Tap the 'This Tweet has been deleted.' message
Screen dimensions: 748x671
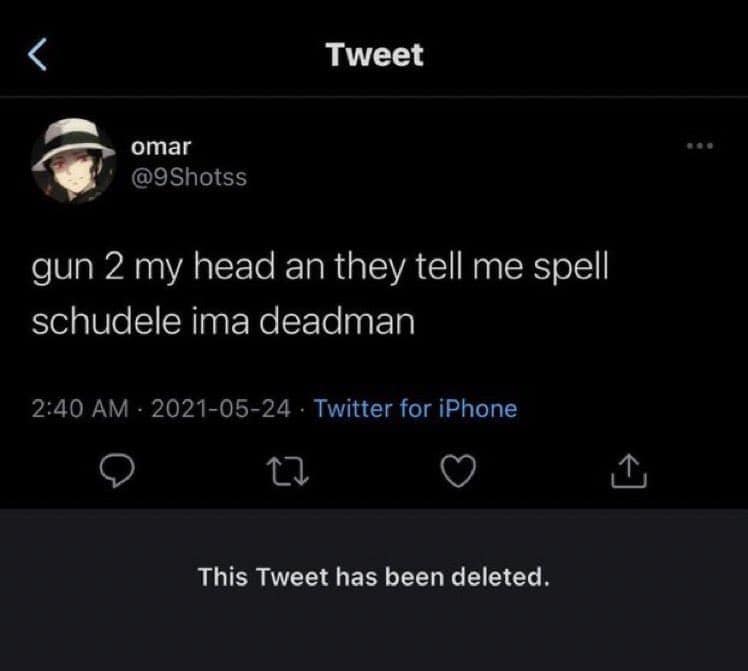(x=374, y=577)
